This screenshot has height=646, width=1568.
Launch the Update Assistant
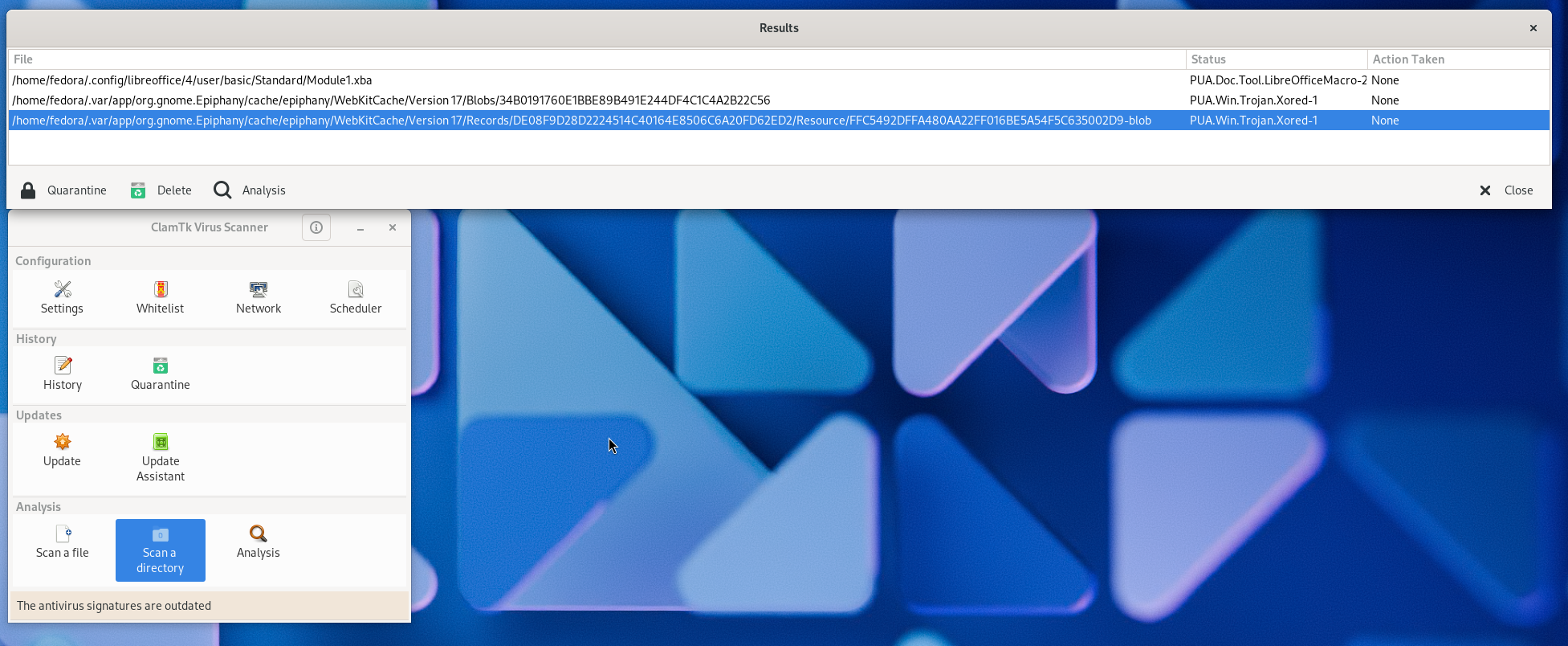tap(161, 458)
